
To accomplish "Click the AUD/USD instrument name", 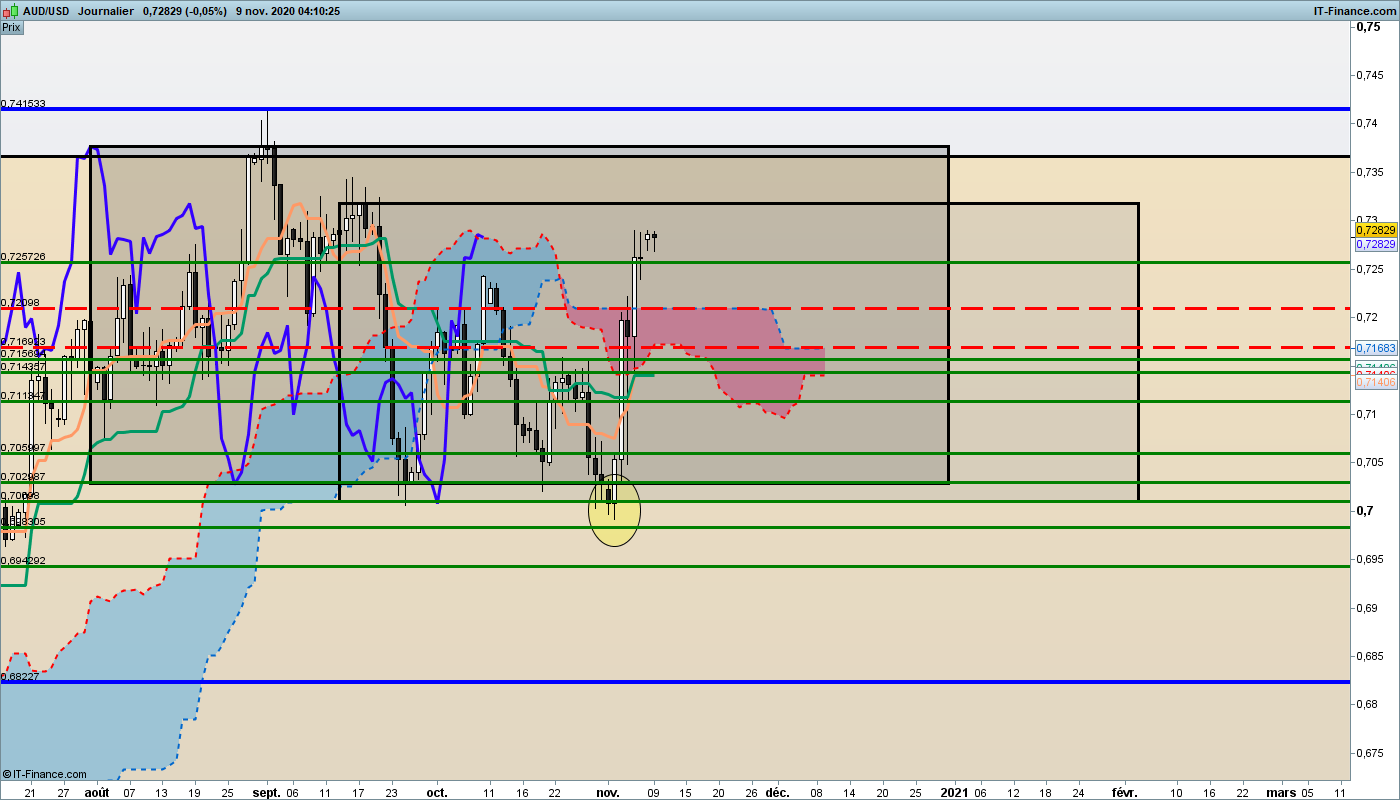I will point(46,10).
